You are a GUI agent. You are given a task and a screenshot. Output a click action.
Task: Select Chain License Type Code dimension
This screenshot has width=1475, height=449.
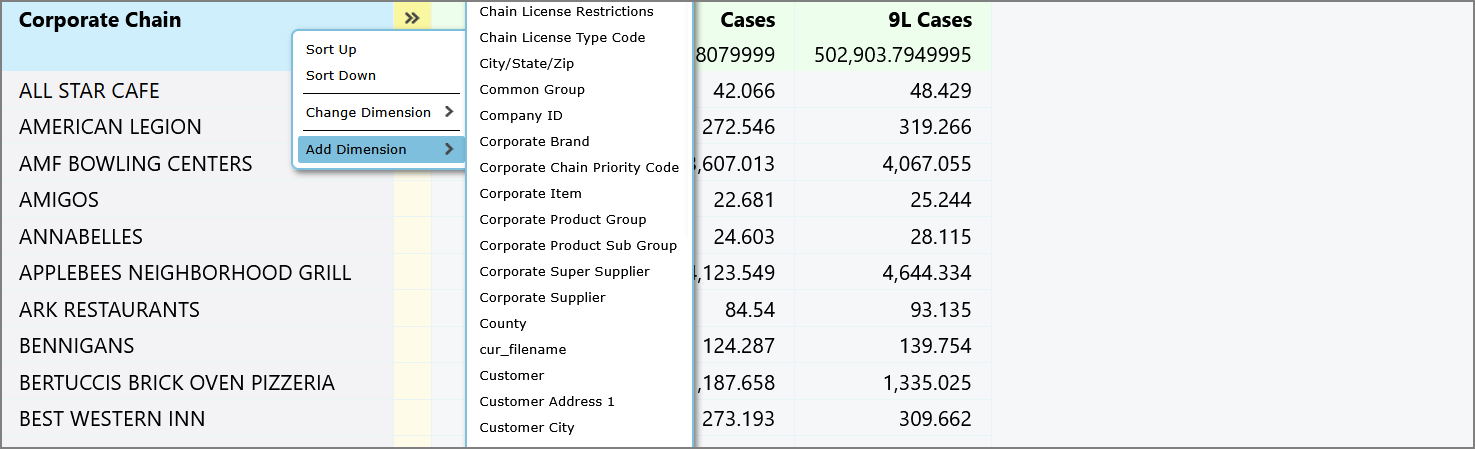[x=562, y=38]
